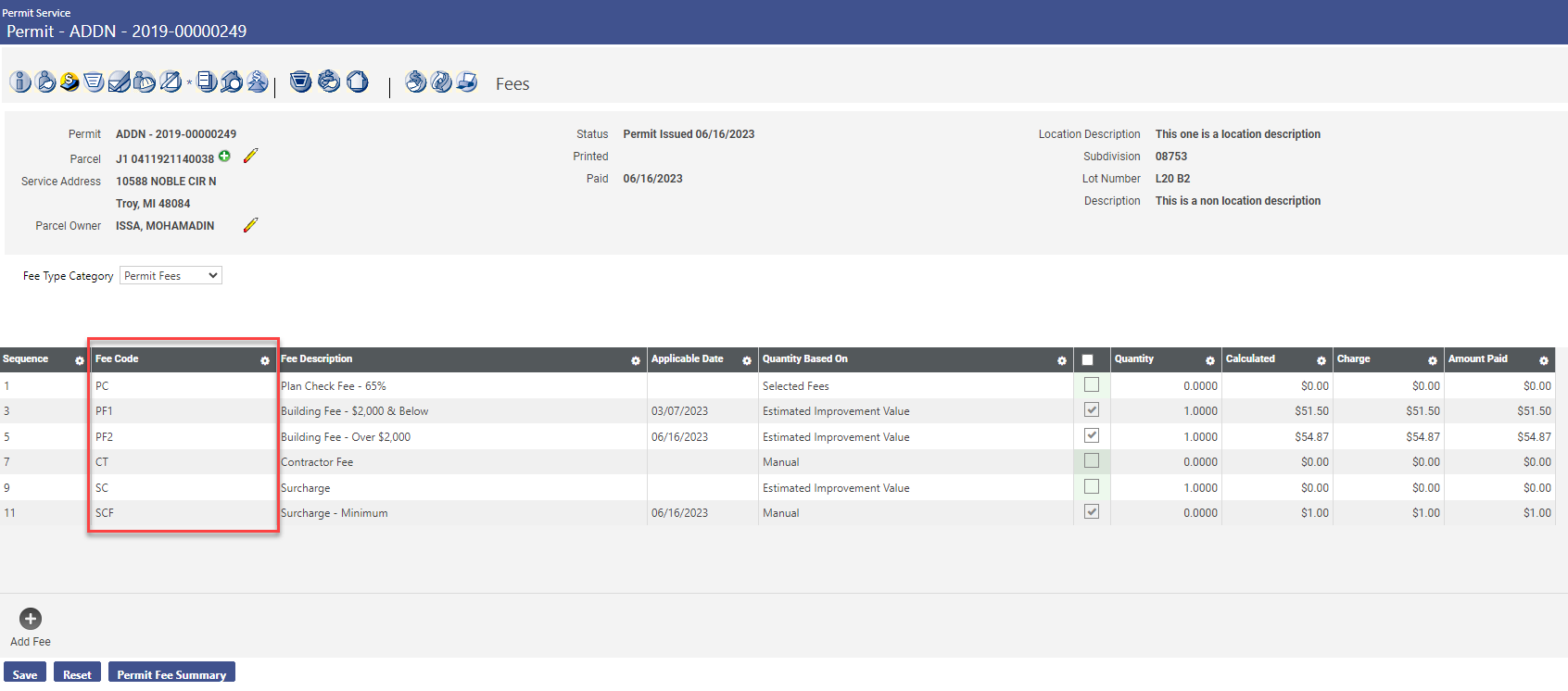Check the Surcharge row checkbox

(x=1092, y=486)
